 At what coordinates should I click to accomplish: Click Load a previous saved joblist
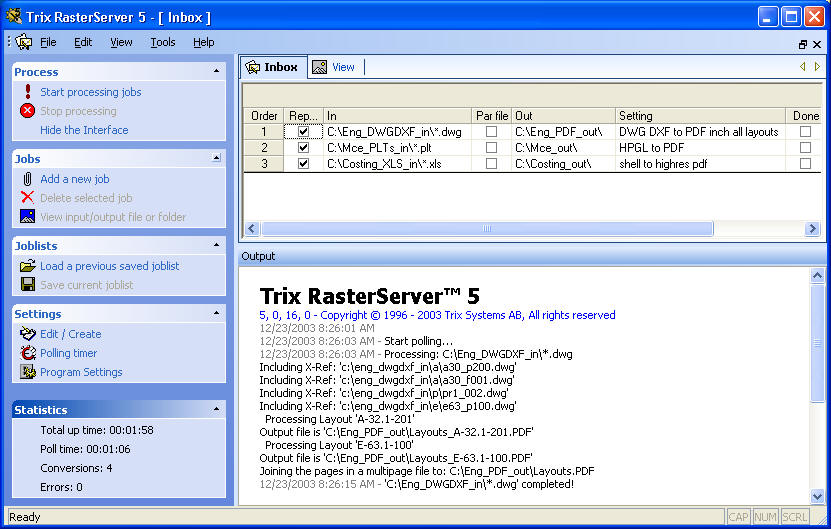click(x=110, y=266)
